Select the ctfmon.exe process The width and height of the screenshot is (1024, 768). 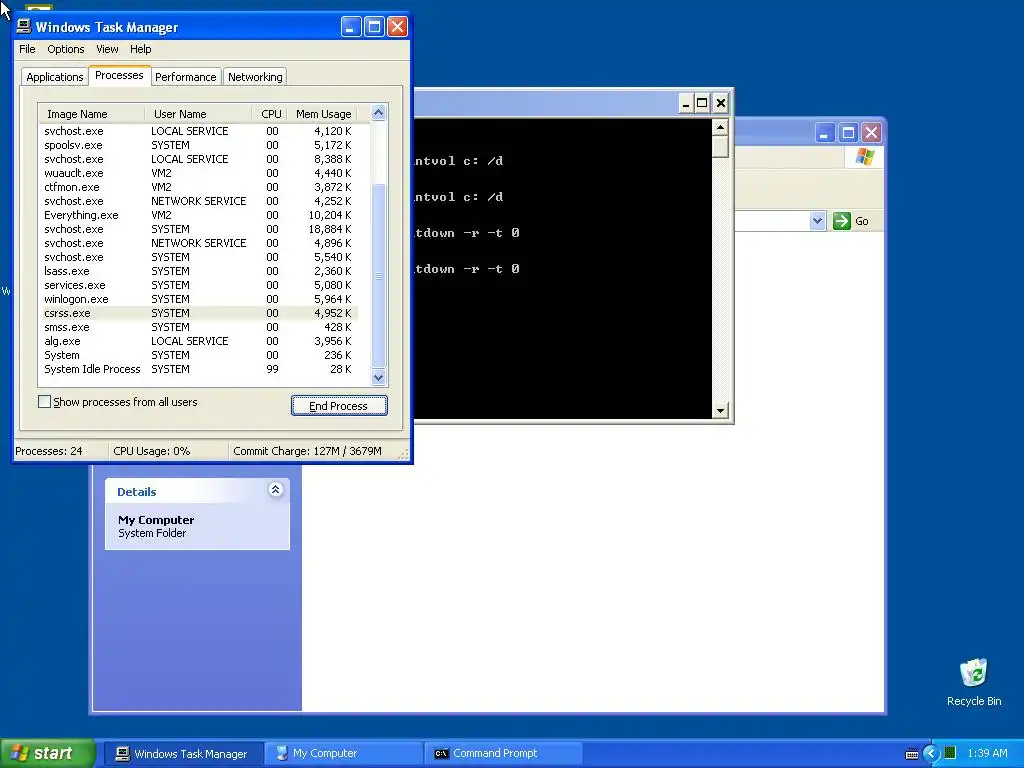(x=200, y=187)
